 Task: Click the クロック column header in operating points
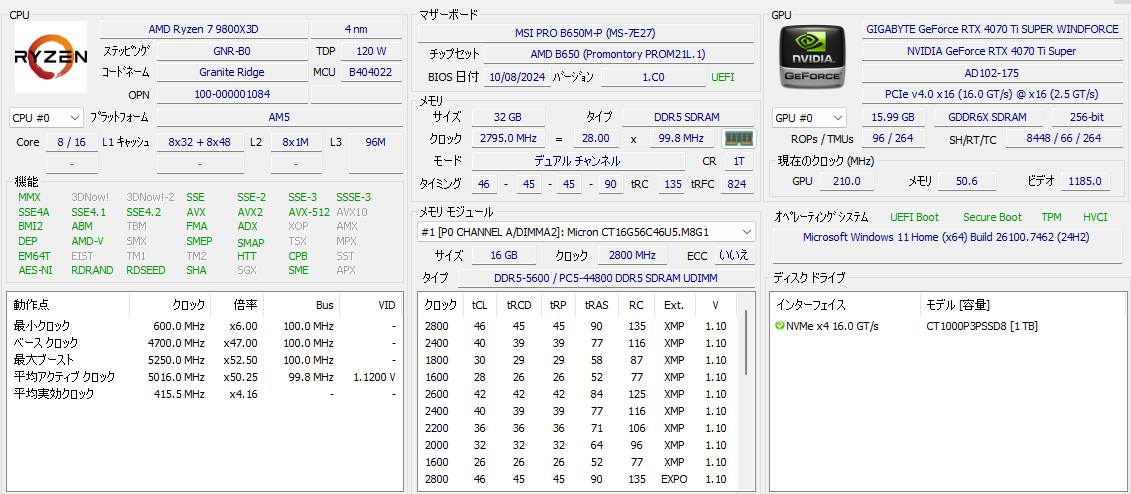[188, 304]
